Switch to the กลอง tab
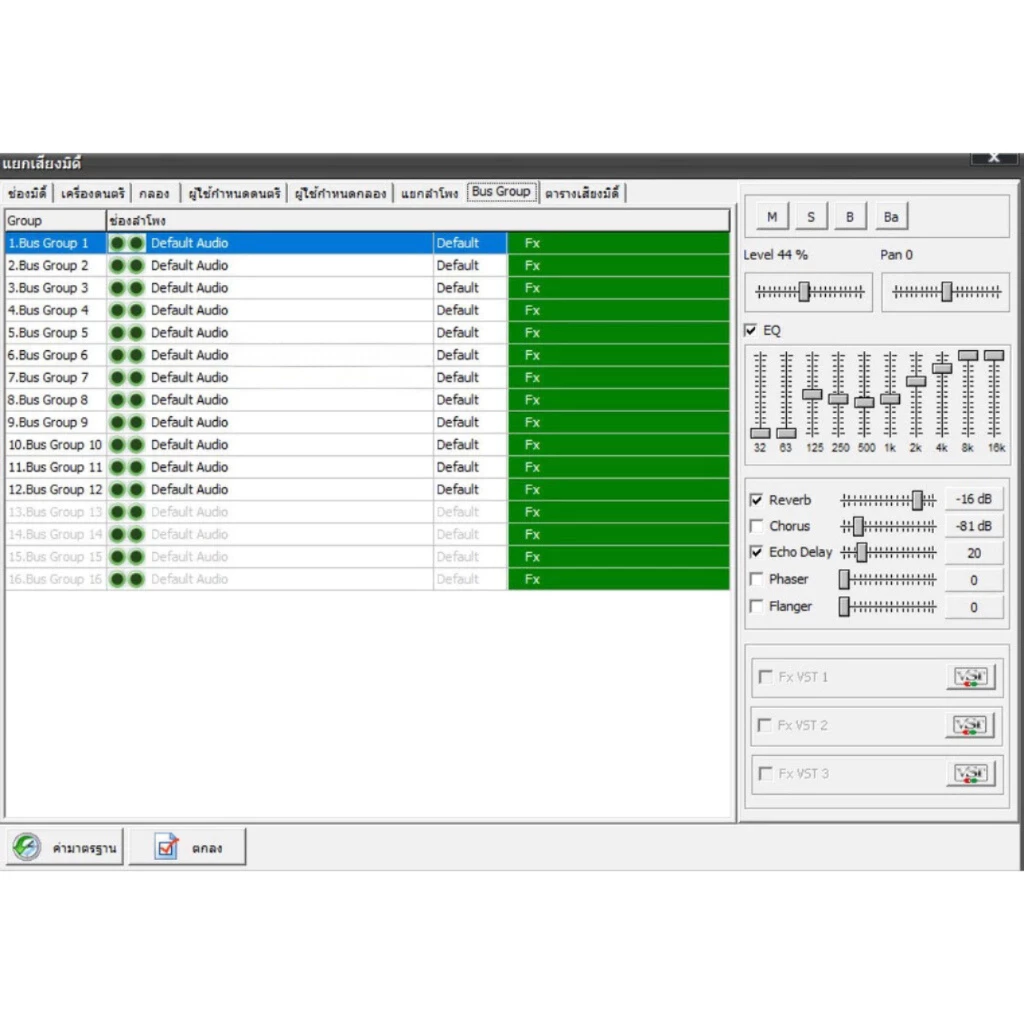This screenshot has width=1024, height=1024. pos(154,193)
